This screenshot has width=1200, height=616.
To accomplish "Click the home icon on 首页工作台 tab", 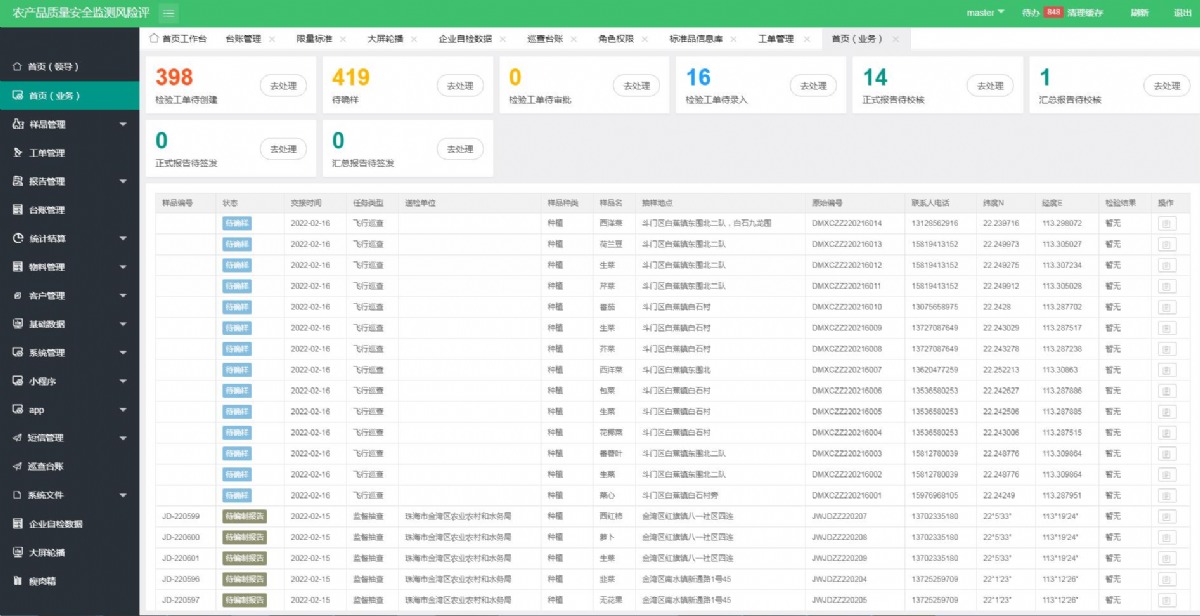I will click(x=153, y=39).
